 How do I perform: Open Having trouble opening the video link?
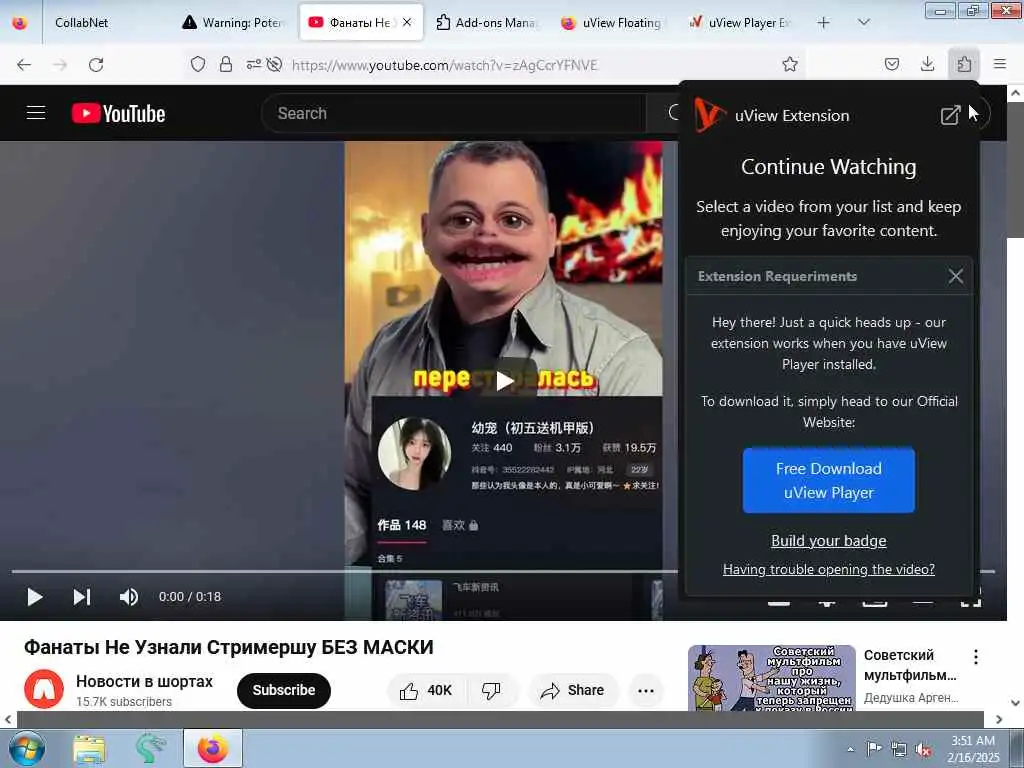click(x=828, y=569)
